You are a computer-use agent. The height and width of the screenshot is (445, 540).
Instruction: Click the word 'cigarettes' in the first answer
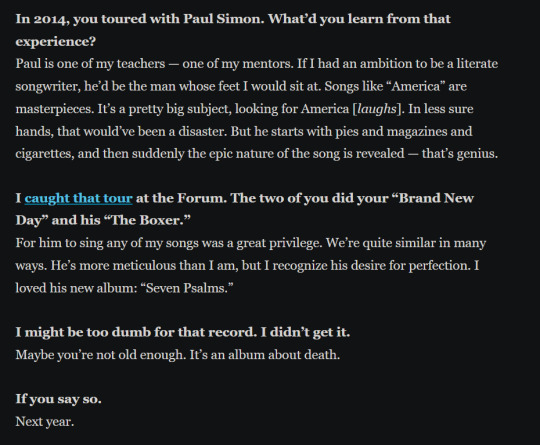click(x=45, y=154)
